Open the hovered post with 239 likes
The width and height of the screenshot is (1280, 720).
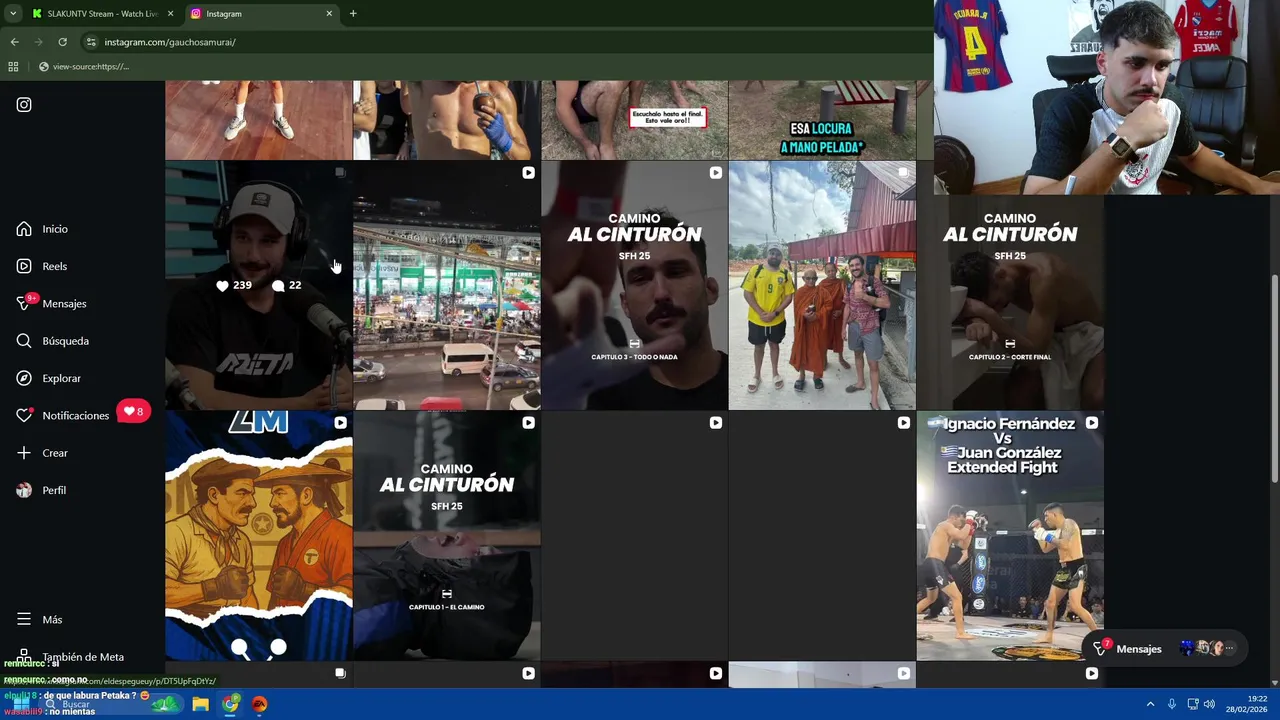pyautogui.click(x=258, y=286)
